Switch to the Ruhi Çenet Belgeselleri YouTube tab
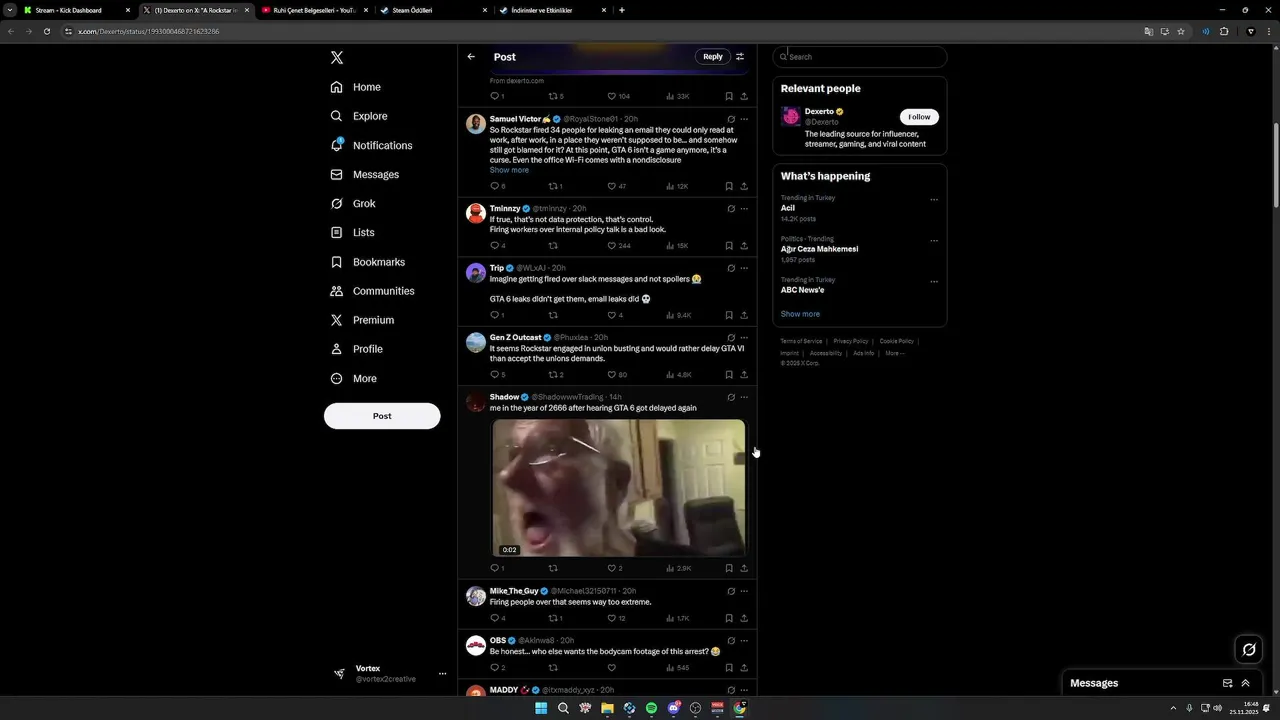Viewport: 1280px width, 720px height. 313,10
